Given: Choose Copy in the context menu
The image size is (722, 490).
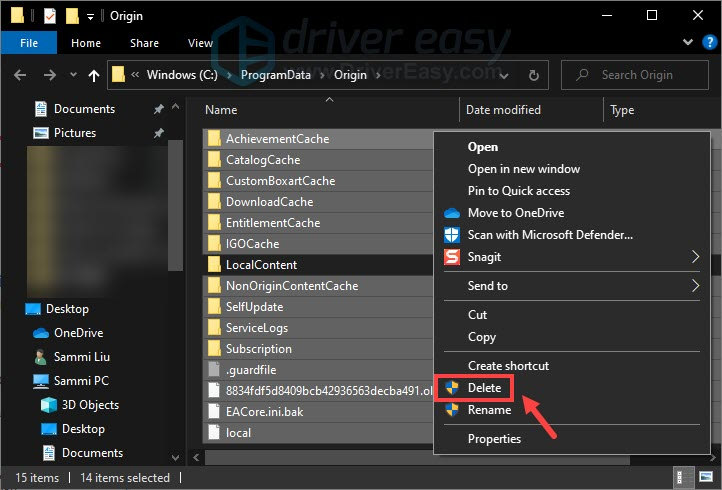Looking at the screenshot, I should [x=571, y=337].
